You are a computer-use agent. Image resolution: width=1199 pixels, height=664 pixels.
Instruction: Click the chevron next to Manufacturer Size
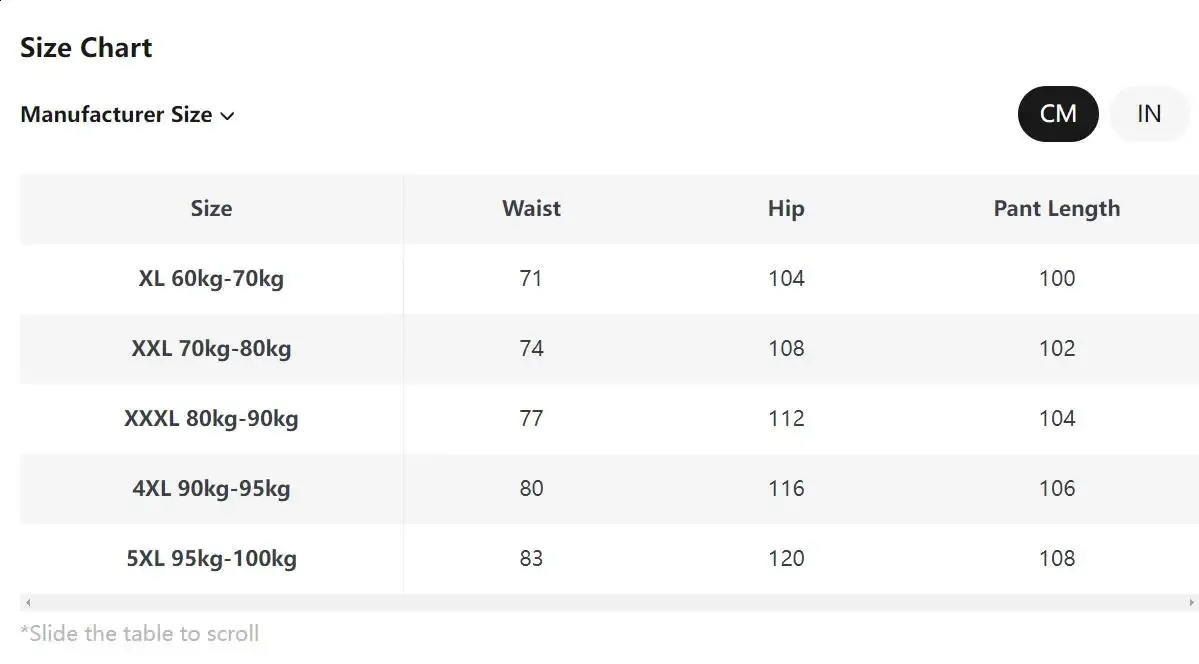point(227,116)
